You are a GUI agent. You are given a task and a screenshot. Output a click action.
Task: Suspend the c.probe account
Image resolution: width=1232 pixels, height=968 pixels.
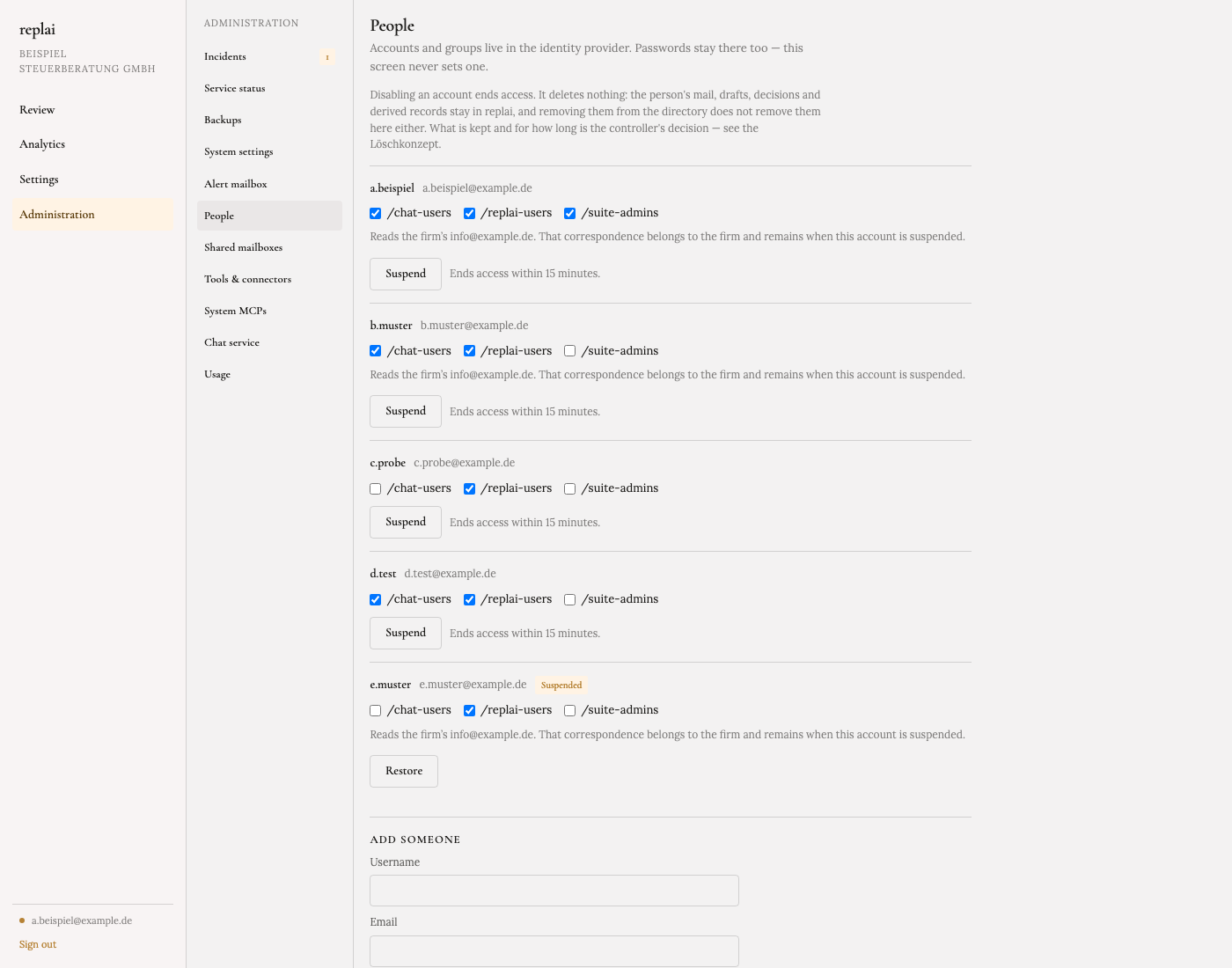(x=406, y=522)
